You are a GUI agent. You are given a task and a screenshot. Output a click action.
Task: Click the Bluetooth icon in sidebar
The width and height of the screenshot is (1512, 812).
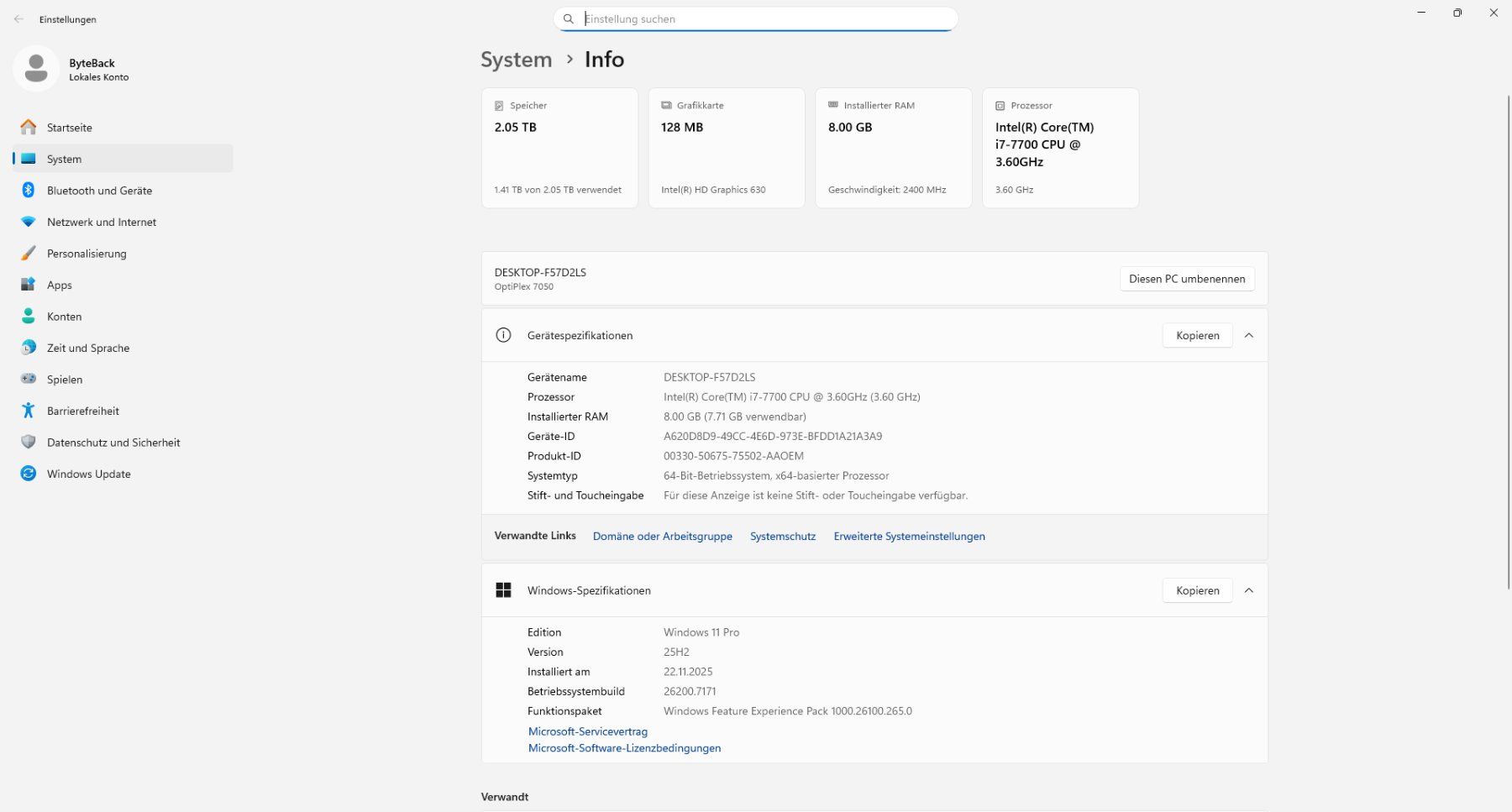pyautogui.click(x=29, y=191)
